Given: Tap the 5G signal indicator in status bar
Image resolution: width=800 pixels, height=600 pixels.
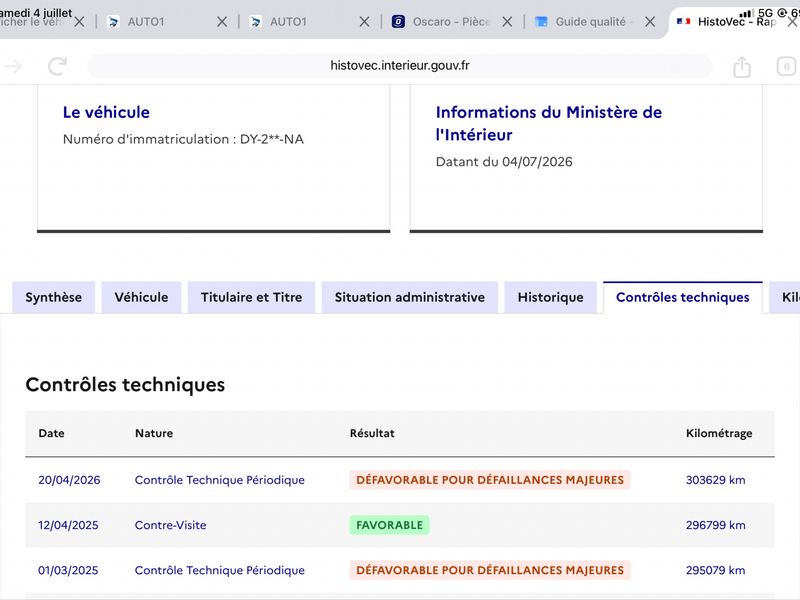Looking at the screenshot, I should click(765, 13).
